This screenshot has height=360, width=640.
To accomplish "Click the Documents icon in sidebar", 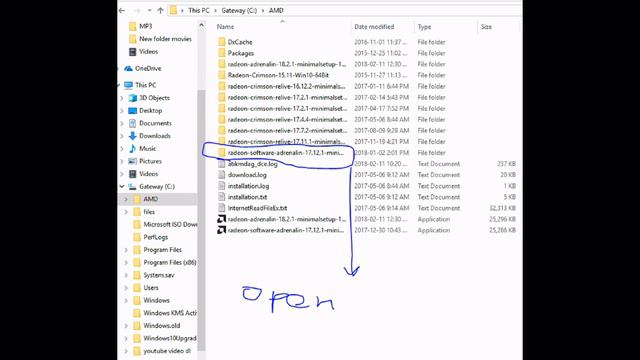I will pos(133,123).
